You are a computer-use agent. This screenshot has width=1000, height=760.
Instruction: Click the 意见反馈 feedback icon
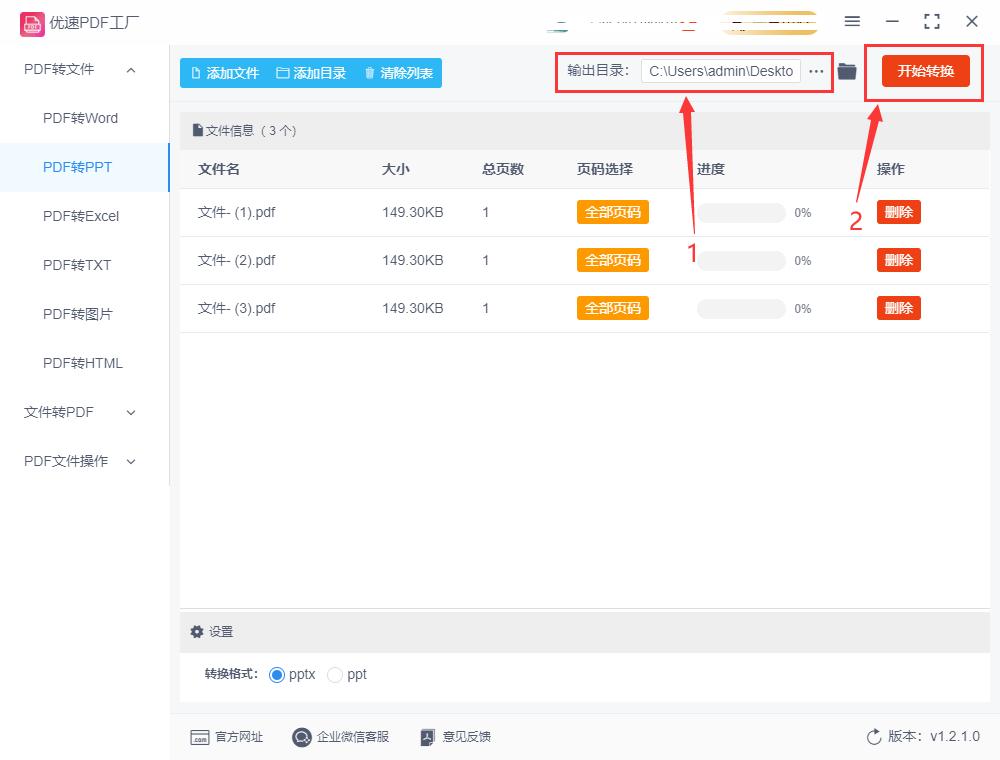[428, 737]
